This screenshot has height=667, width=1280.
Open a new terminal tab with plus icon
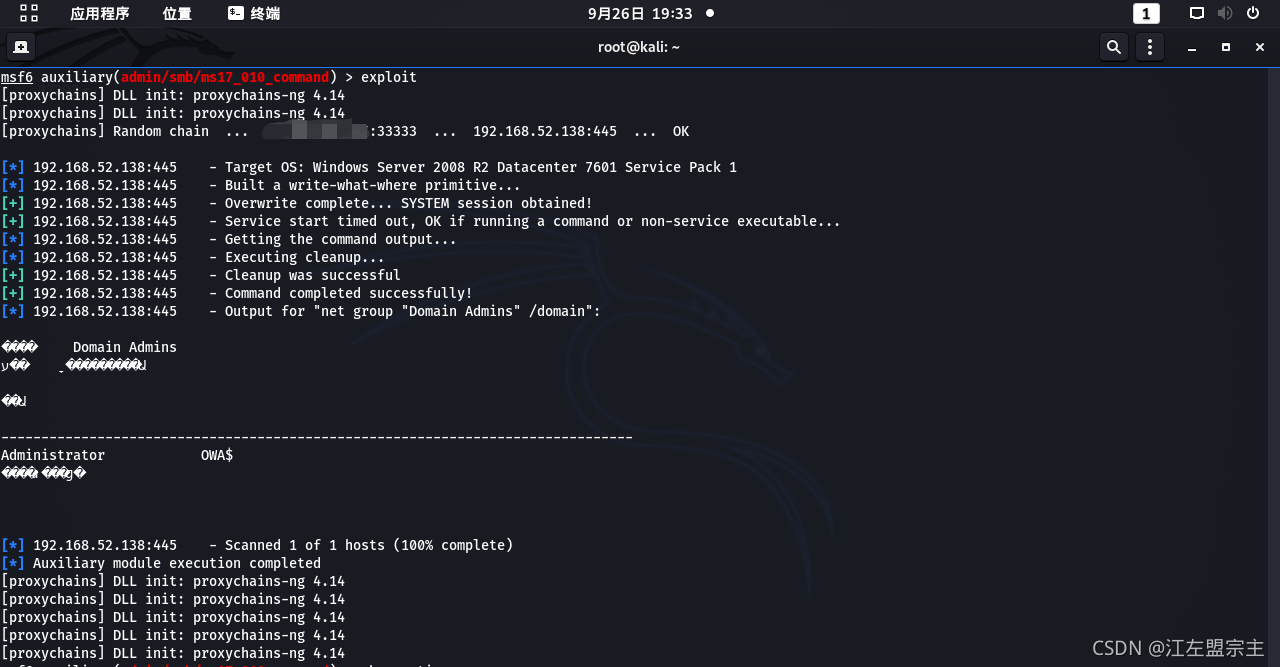(x=21, y=47)
